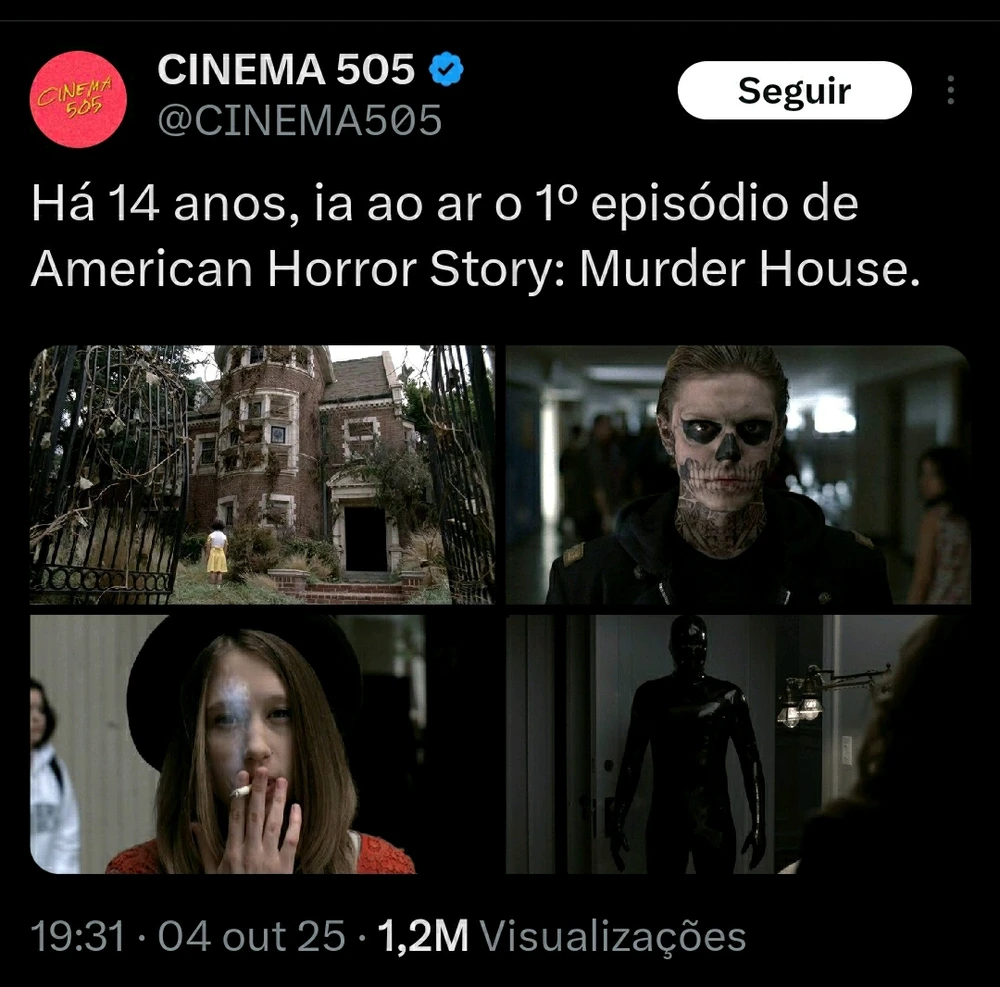Click the cigarette in the smoking photo
The image size is (1000, 987).
[240, 792]
